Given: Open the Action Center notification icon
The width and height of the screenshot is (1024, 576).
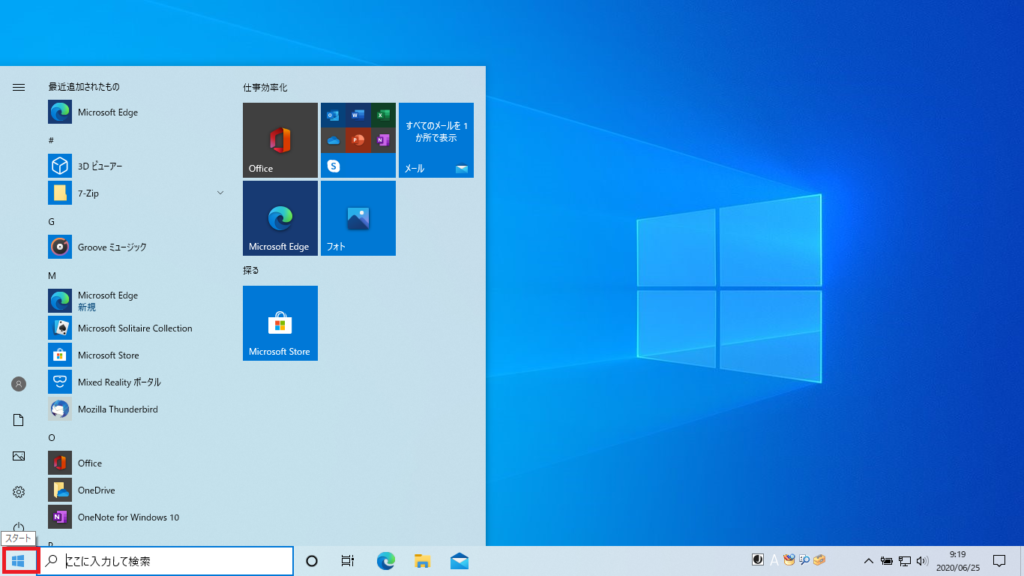Looking at the screenshot, I should (999, 561).
